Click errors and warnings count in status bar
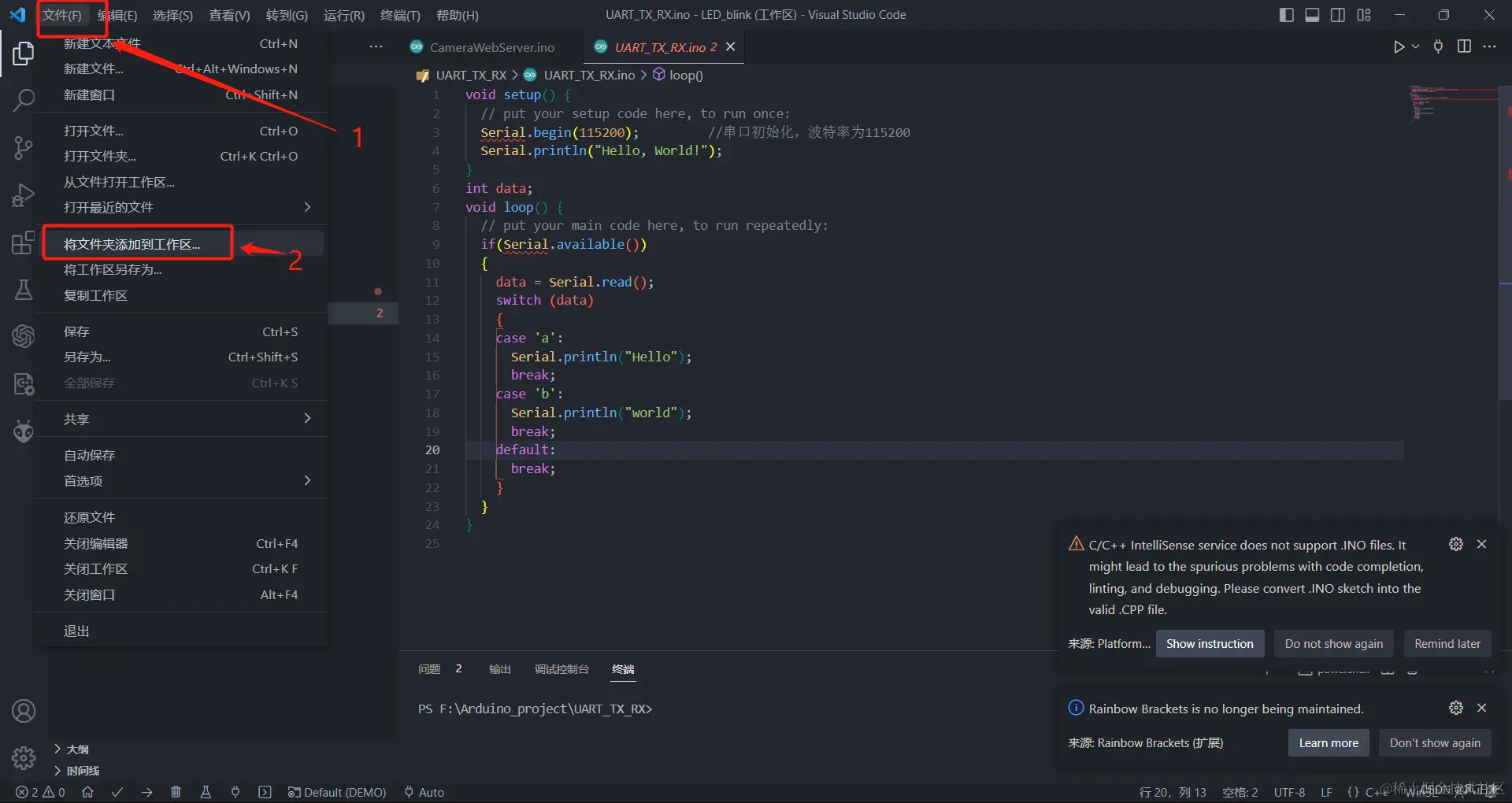The width and height of the screenshot is (1512, 803). point(41,792)
